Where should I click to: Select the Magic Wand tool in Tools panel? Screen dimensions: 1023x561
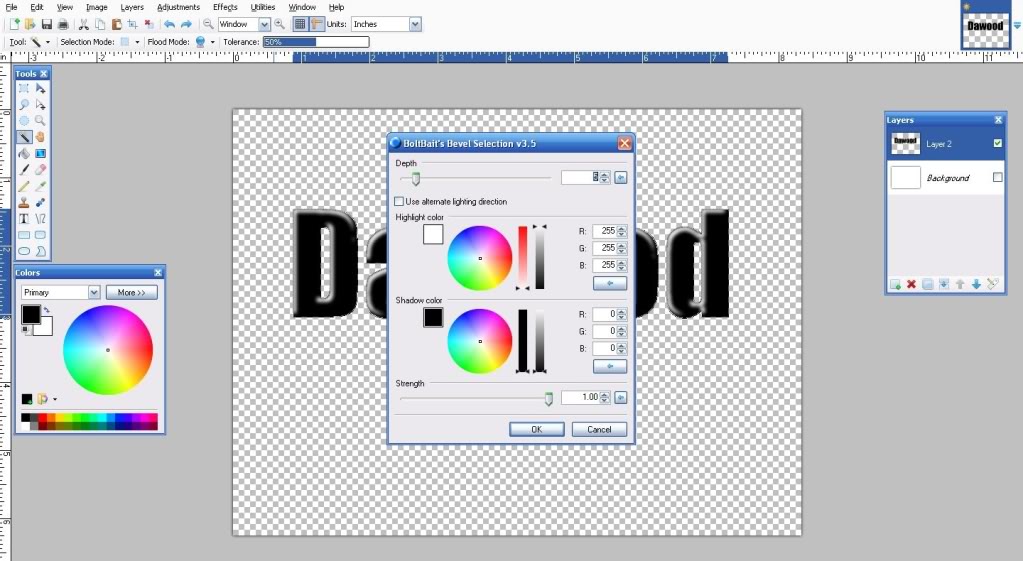coord(24,137)
